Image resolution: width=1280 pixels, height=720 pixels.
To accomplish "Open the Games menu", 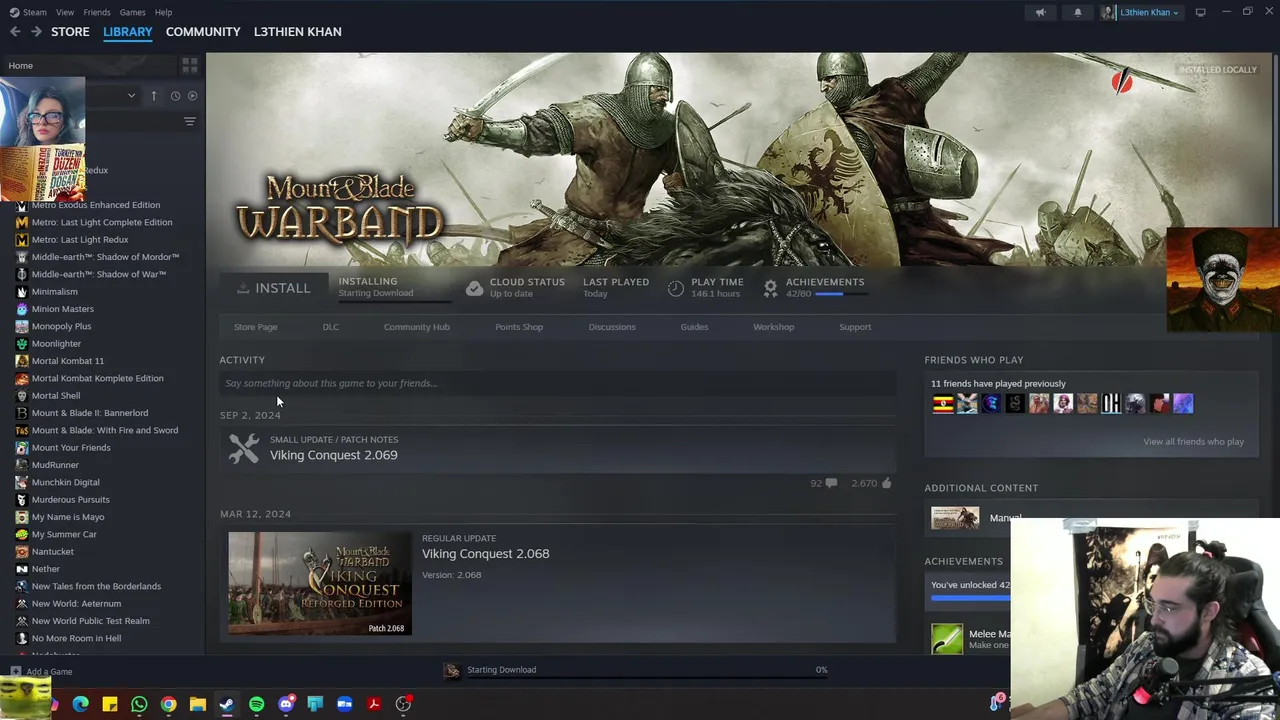I will 132,12.
